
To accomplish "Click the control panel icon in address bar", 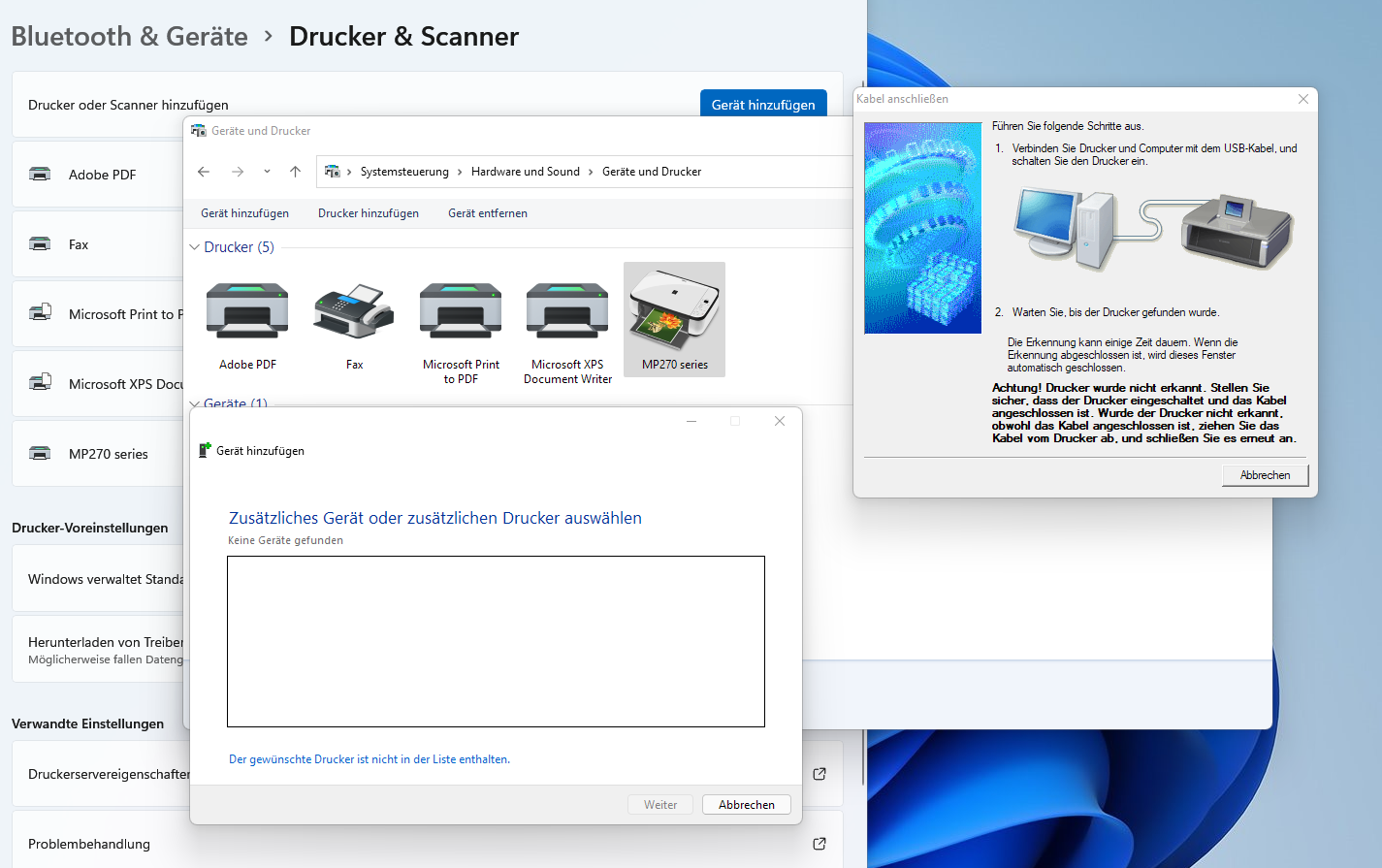I will coord(333,172).
